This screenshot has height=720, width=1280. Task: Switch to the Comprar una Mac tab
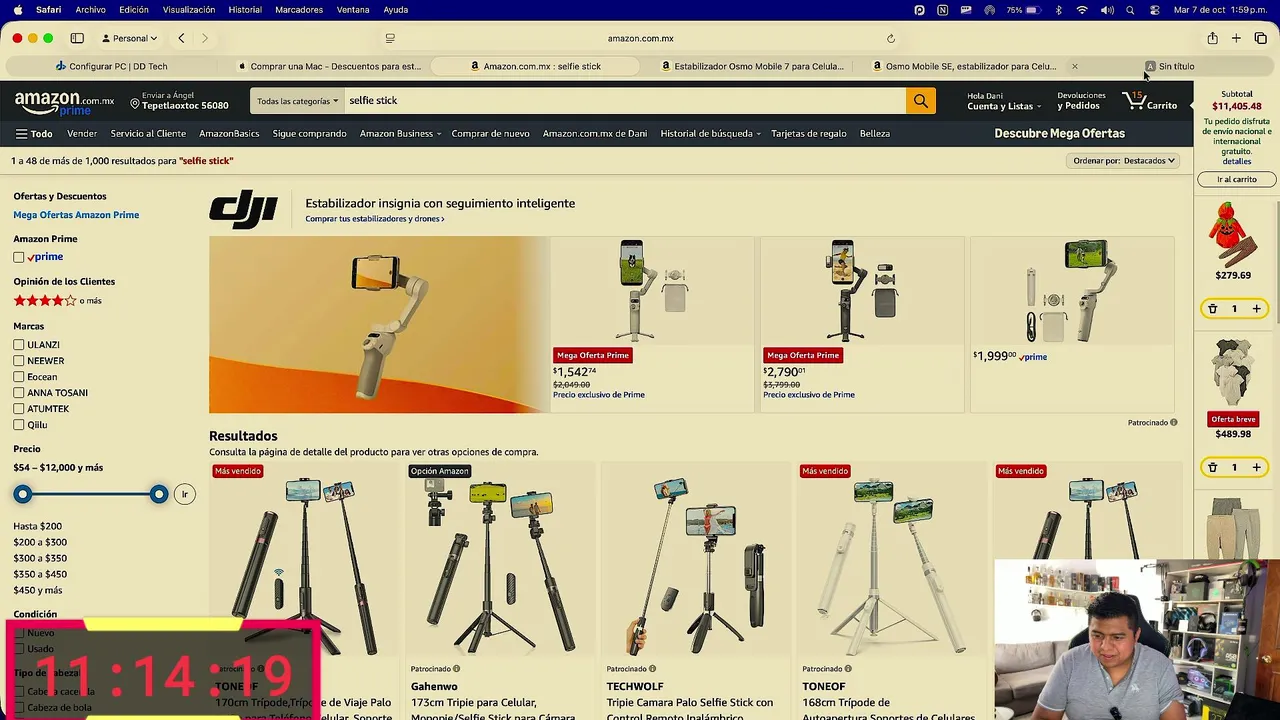click(331, 67)
